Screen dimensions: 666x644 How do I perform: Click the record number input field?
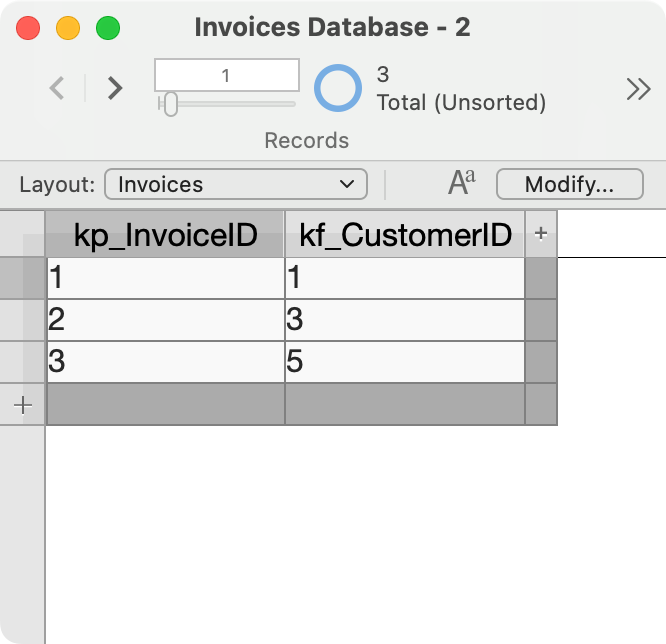click(x=227, y=75)
